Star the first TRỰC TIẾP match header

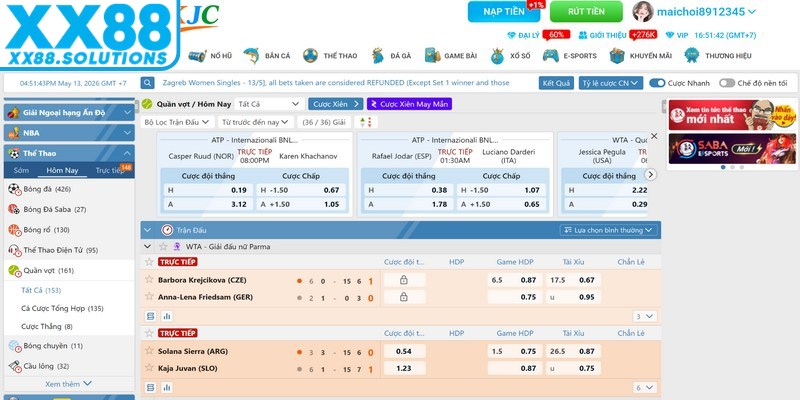point(149,262)
